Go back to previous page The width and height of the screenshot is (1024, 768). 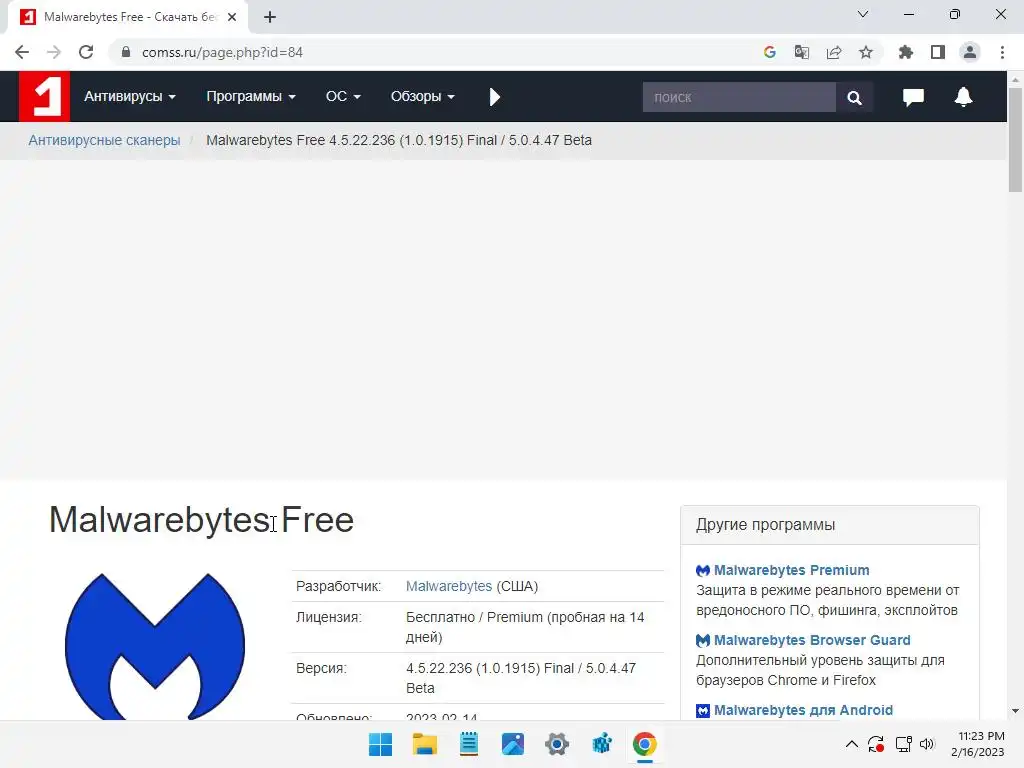[22, 52]
